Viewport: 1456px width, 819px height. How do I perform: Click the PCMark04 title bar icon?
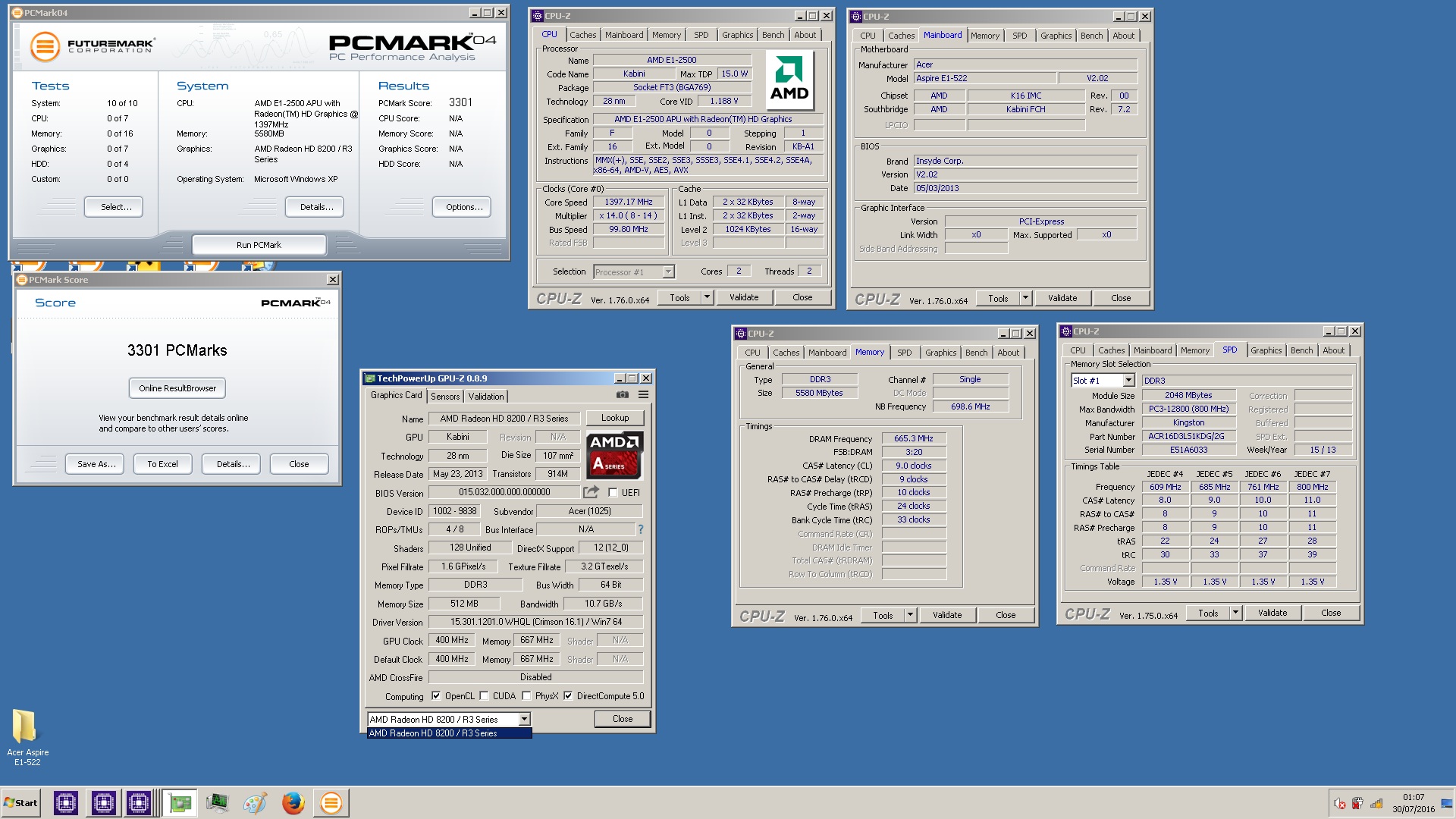[17, 13]
